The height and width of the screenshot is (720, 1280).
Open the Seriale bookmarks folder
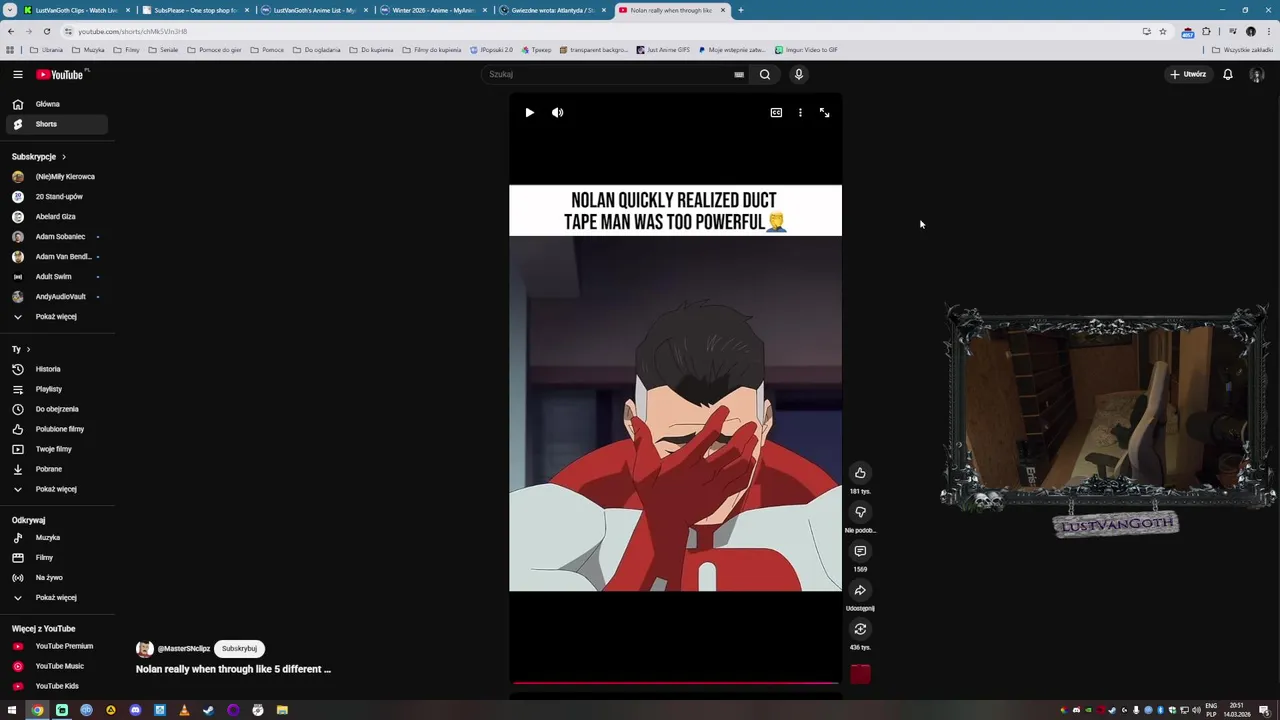pos(163,50)
